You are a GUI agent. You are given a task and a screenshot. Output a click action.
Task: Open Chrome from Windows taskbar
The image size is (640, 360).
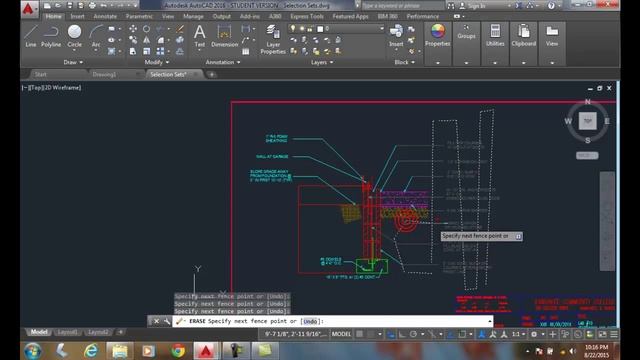(x=178, y=351)
